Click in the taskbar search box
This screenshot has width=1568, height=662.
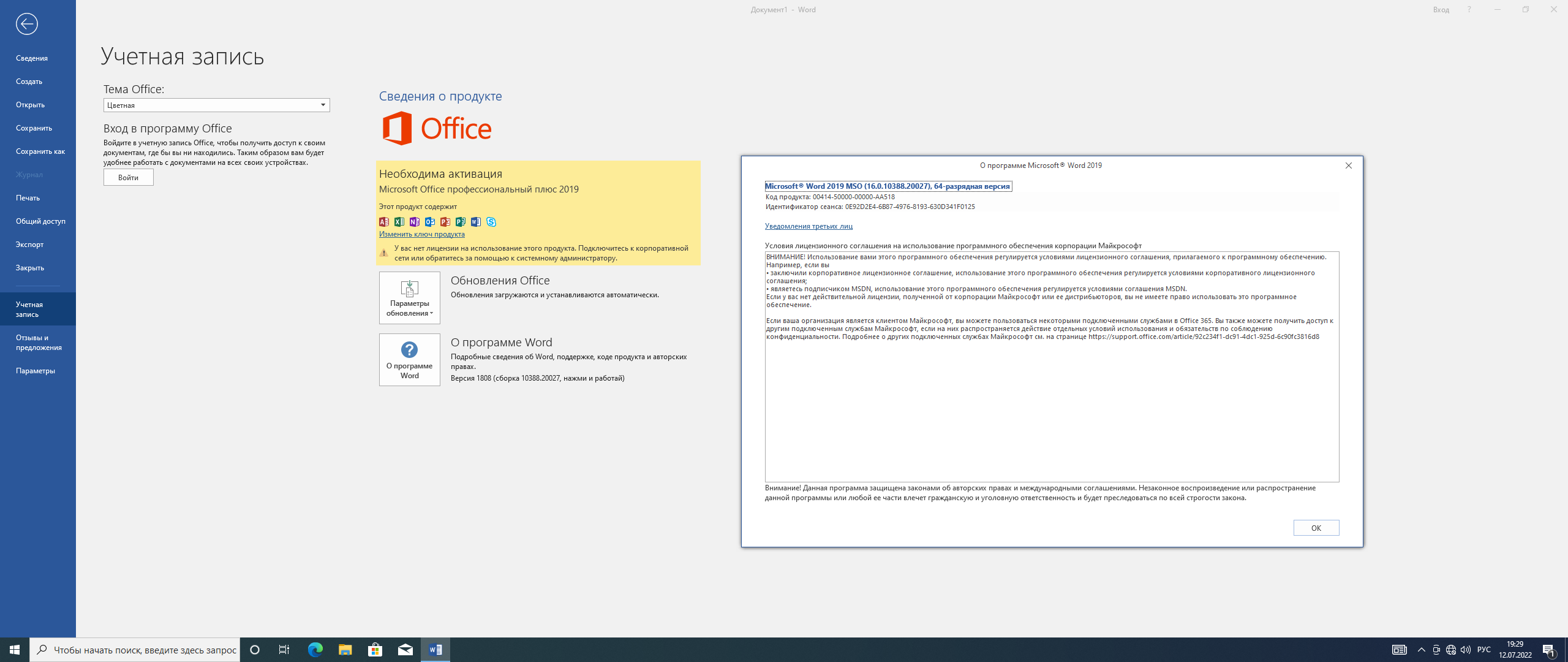pos(135,650)
